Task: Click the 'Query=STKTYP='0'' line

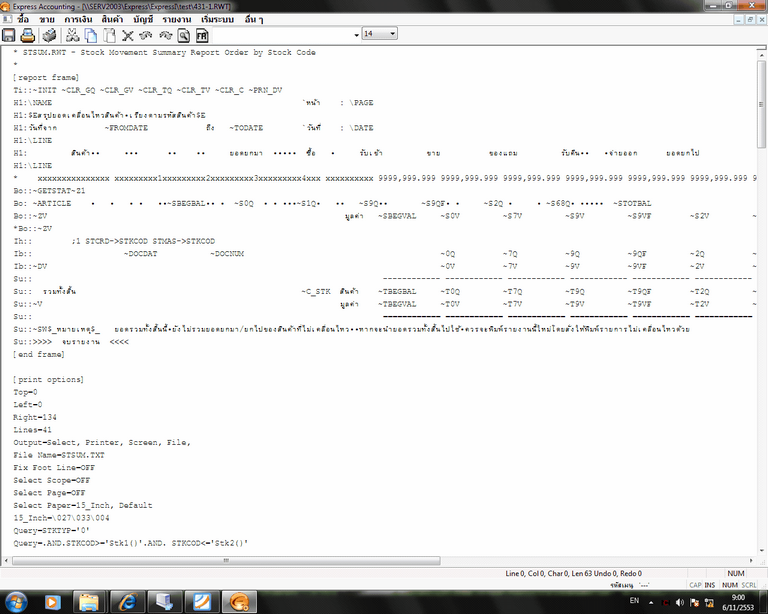Action: 51,530
